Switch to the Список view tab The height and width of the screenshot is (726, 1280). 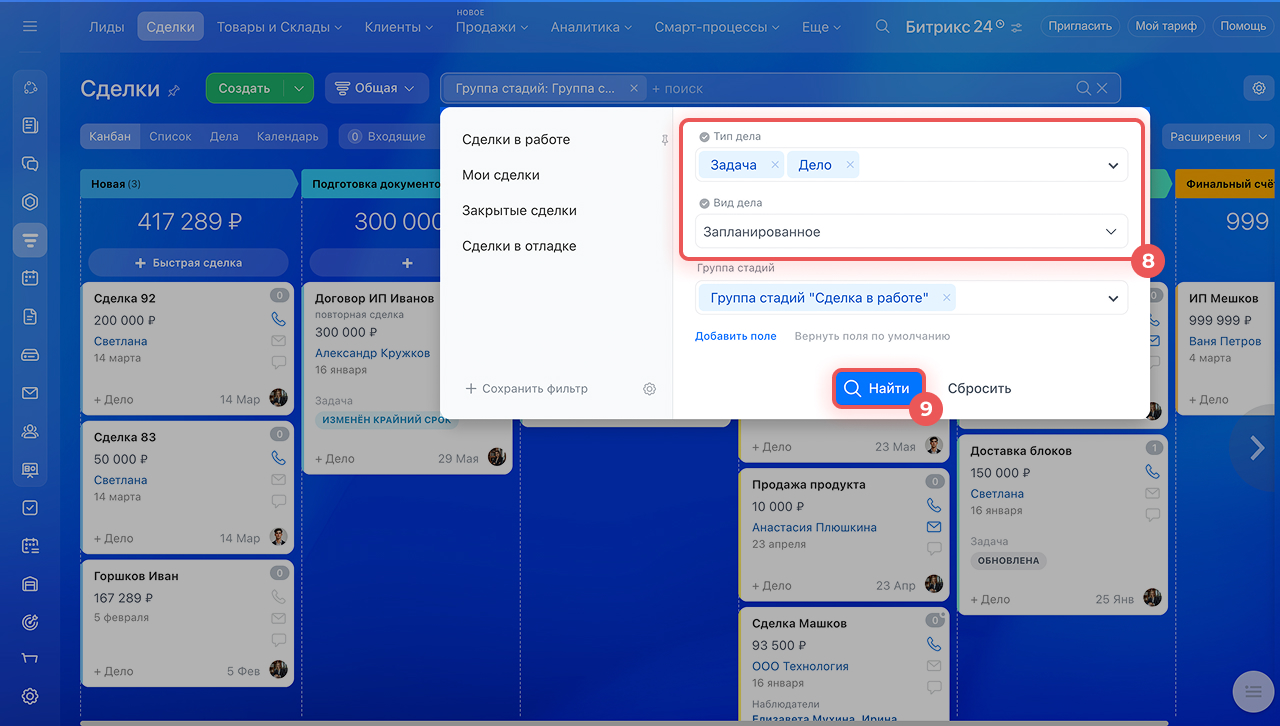[x=170, y=136]
